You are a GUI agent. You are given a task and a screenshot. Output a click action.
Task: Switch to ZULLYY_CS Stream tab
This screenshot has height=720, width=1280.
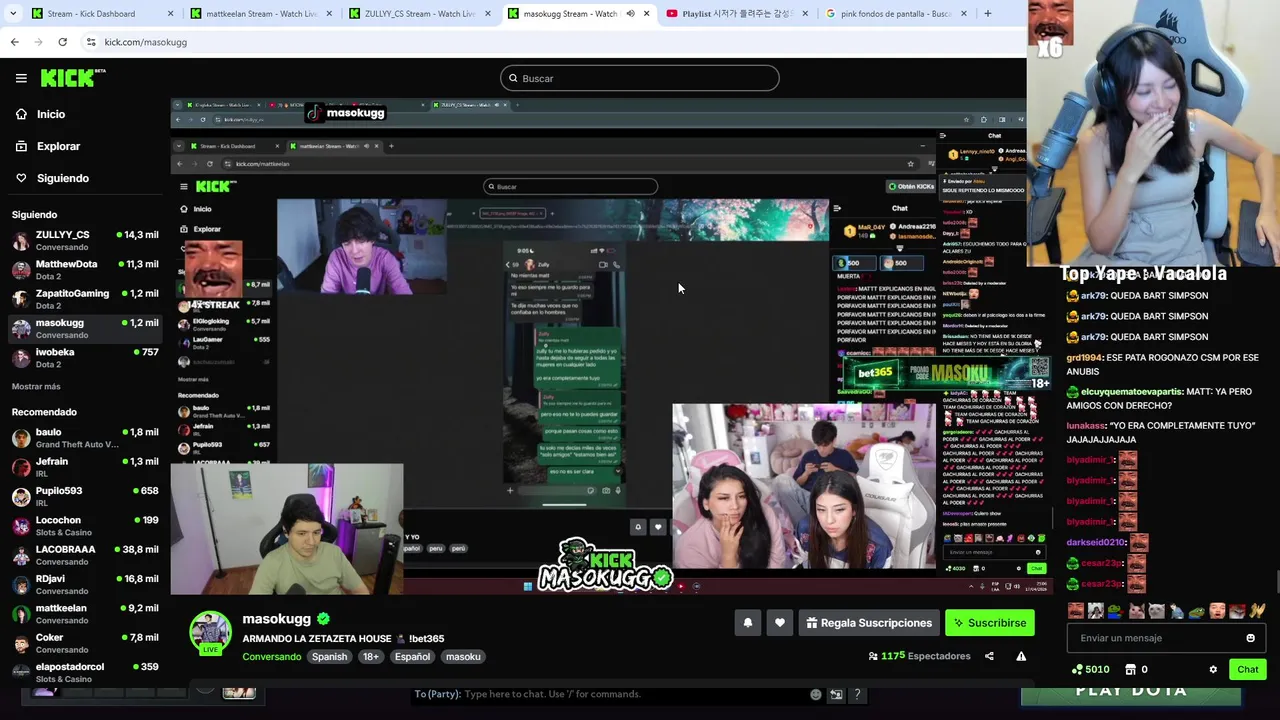pos(420,14)
